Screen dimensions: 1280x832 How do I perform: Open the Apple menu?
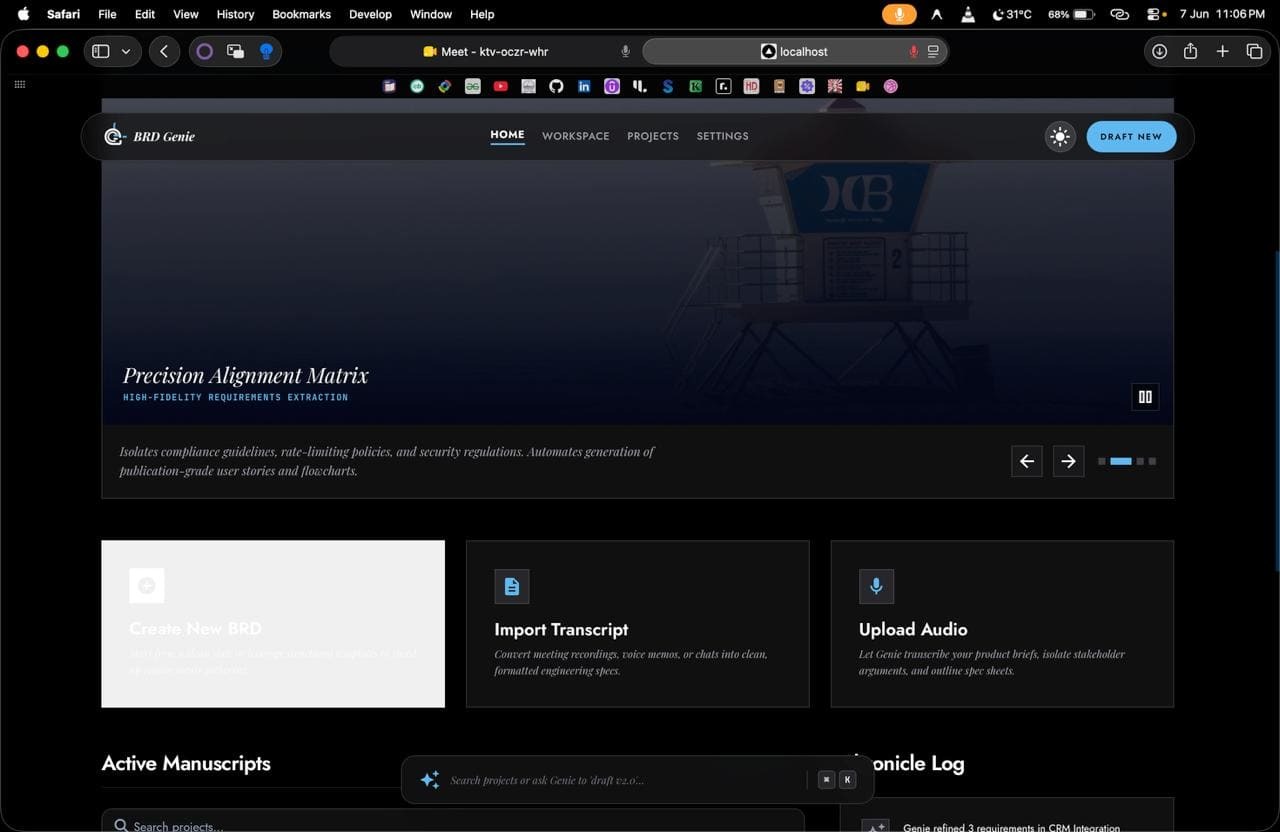[23, 14]
